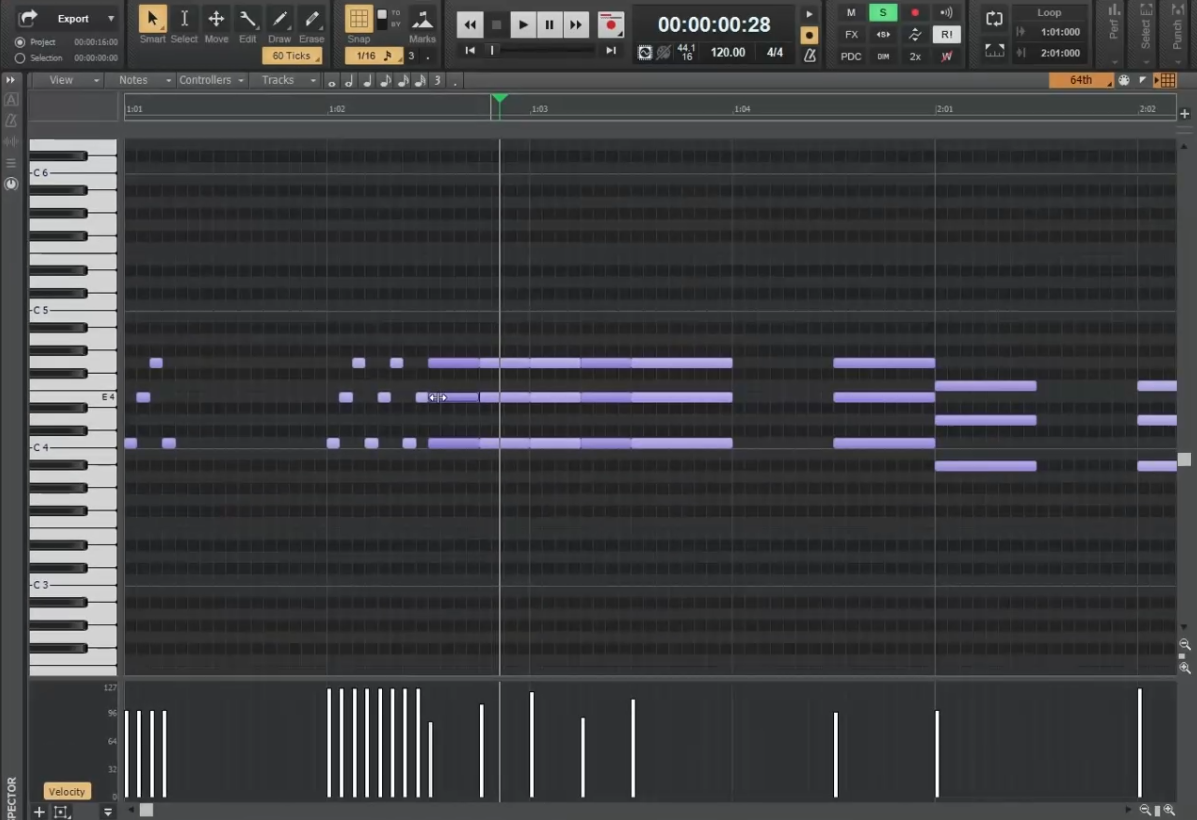Click the Fast Forward button

(576, 24)
